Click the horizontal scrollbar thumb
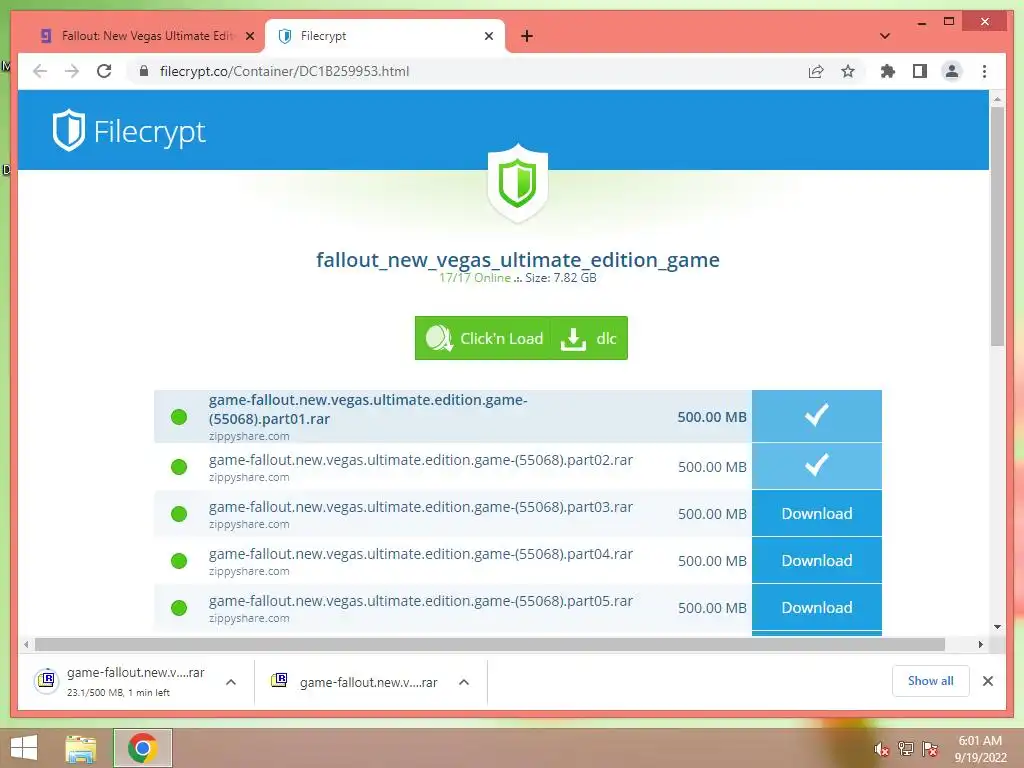1024x768 pixels. 490,645
